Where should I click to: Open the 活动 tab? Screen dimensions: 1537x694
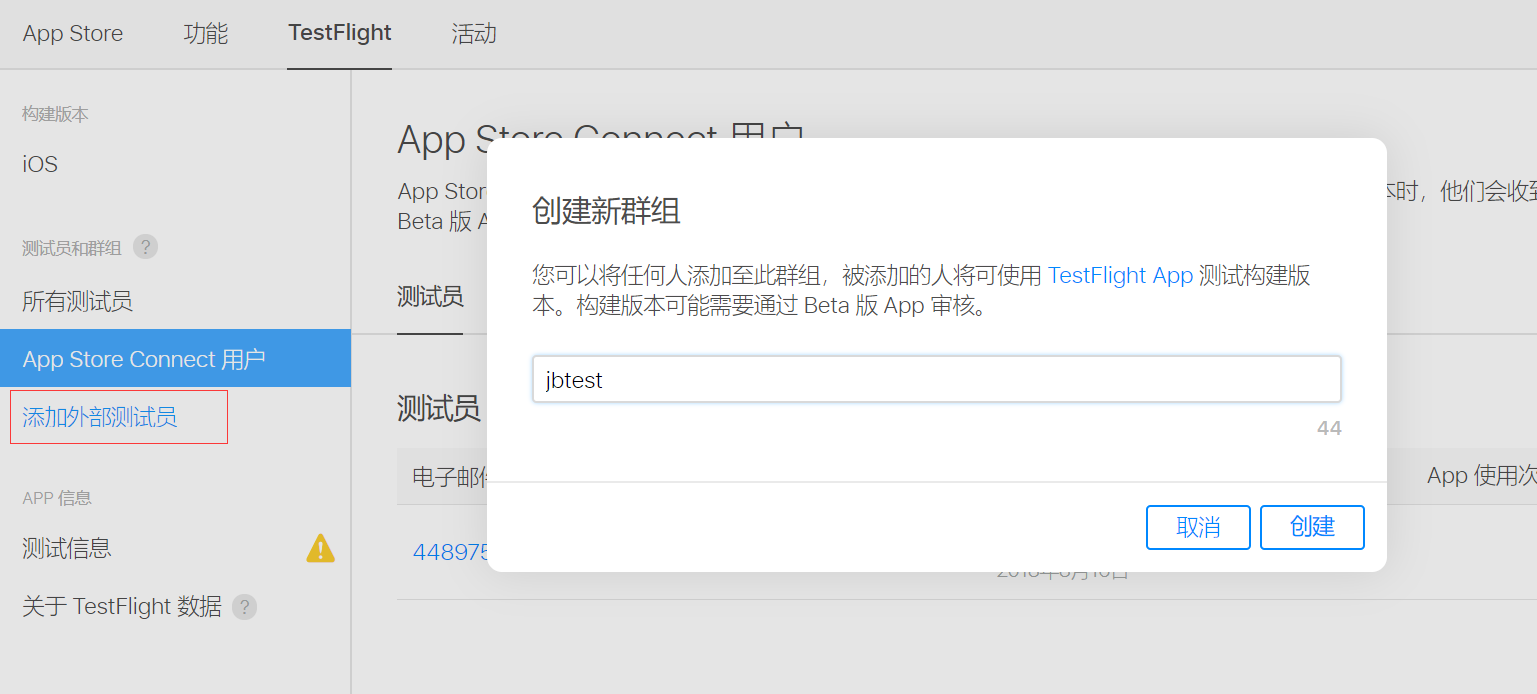pyautogui.click(x=474, y=33)
